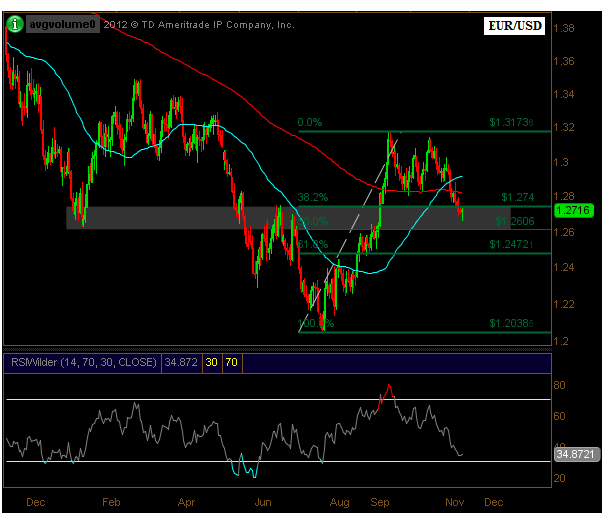Click the overbought level 70 box
The width and height of the screenshot is (605, 528).
tap(232, 362)
